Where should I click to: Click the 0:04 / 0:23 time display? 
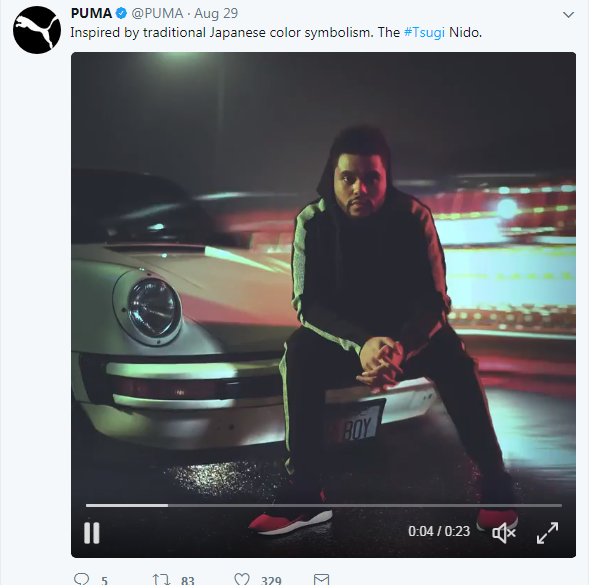[439, 531]
